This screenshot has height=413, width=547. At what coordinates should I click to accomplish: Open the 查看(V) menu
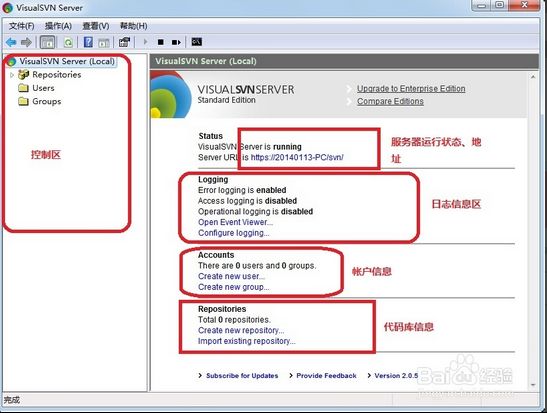[x=96, y=26]
